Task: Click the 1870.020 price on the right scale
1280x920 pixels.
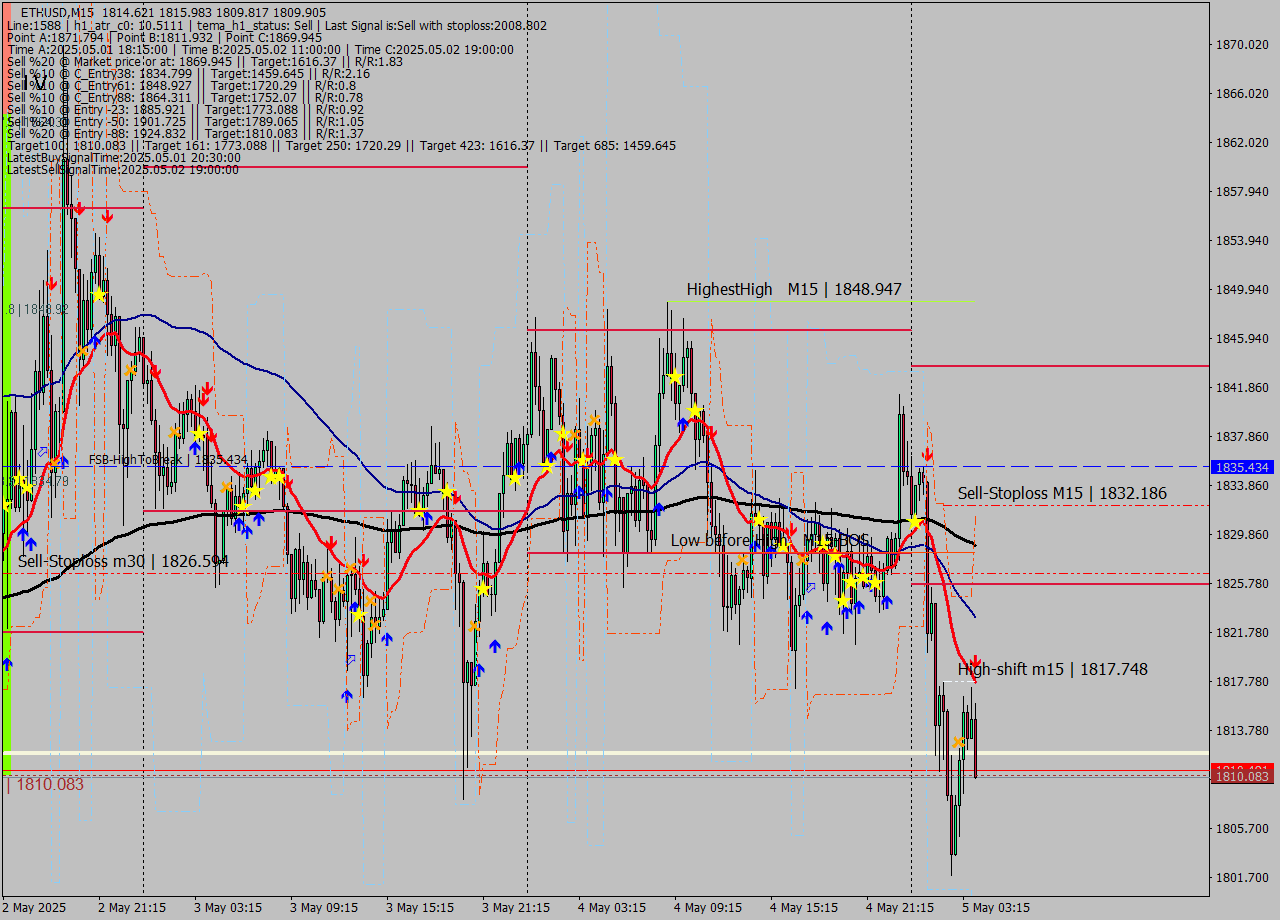Action: [x=1241, y=45]
